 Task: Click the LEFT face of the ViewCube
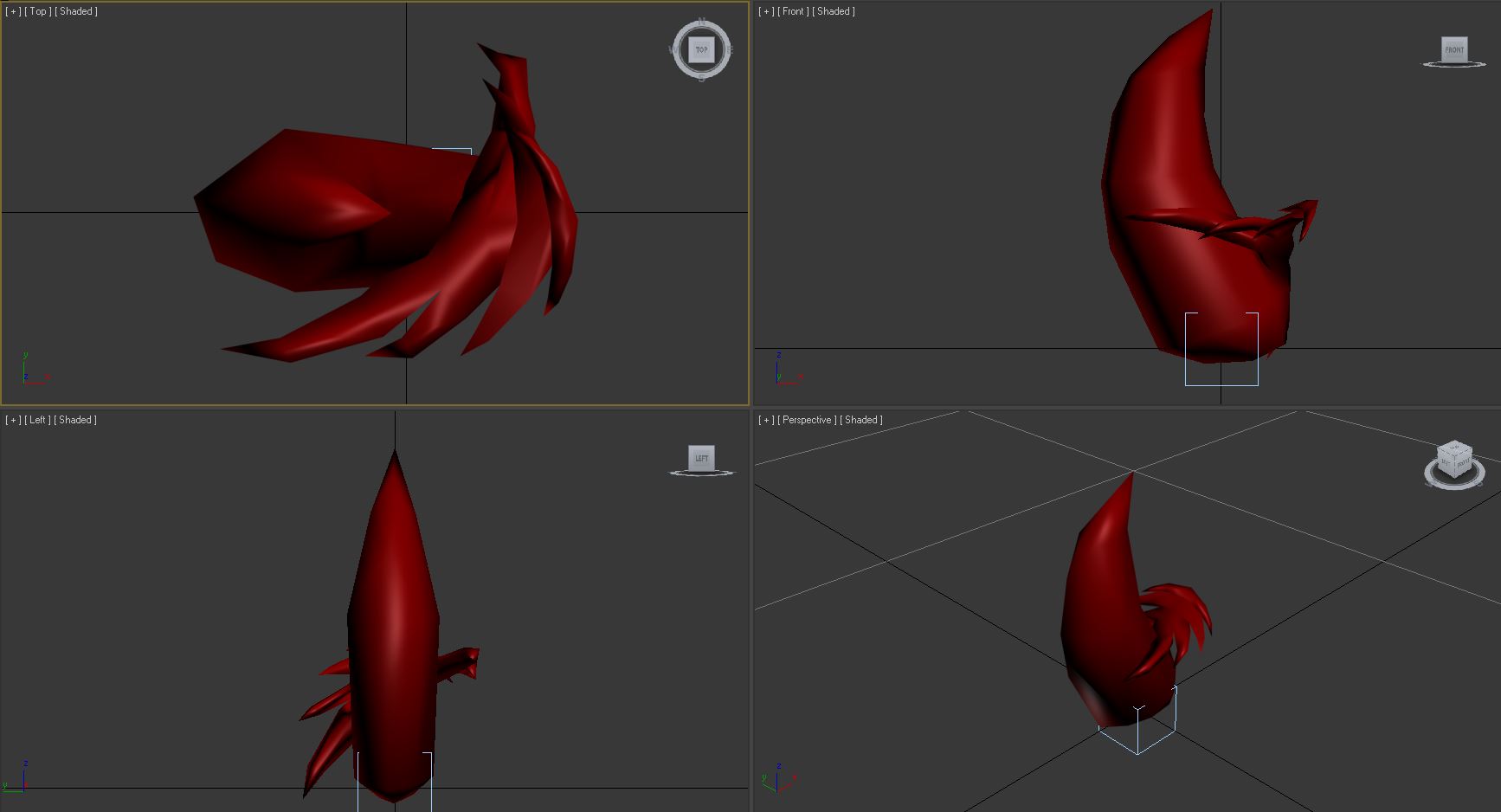(x=701, y=458)
